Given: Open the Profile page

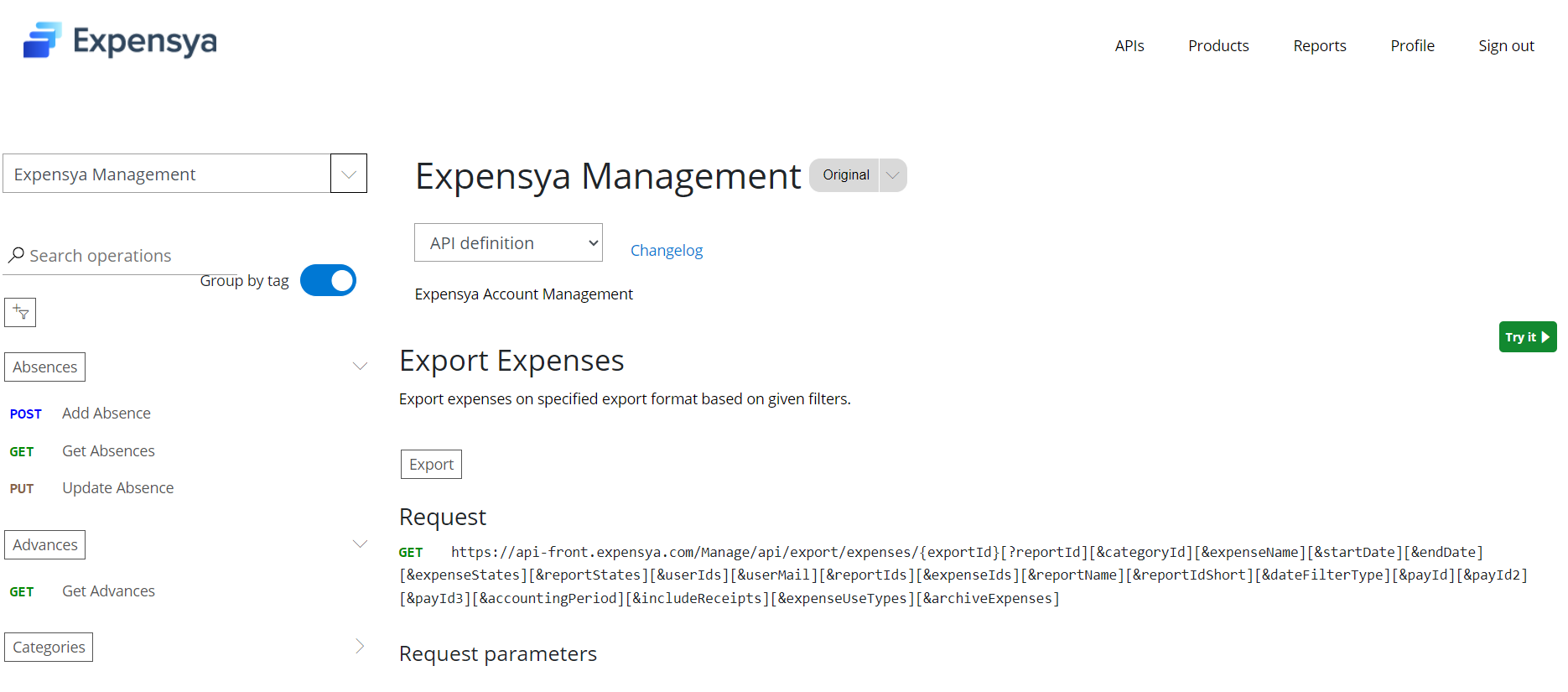Looking at the screenshot, I should (1412, 46).
